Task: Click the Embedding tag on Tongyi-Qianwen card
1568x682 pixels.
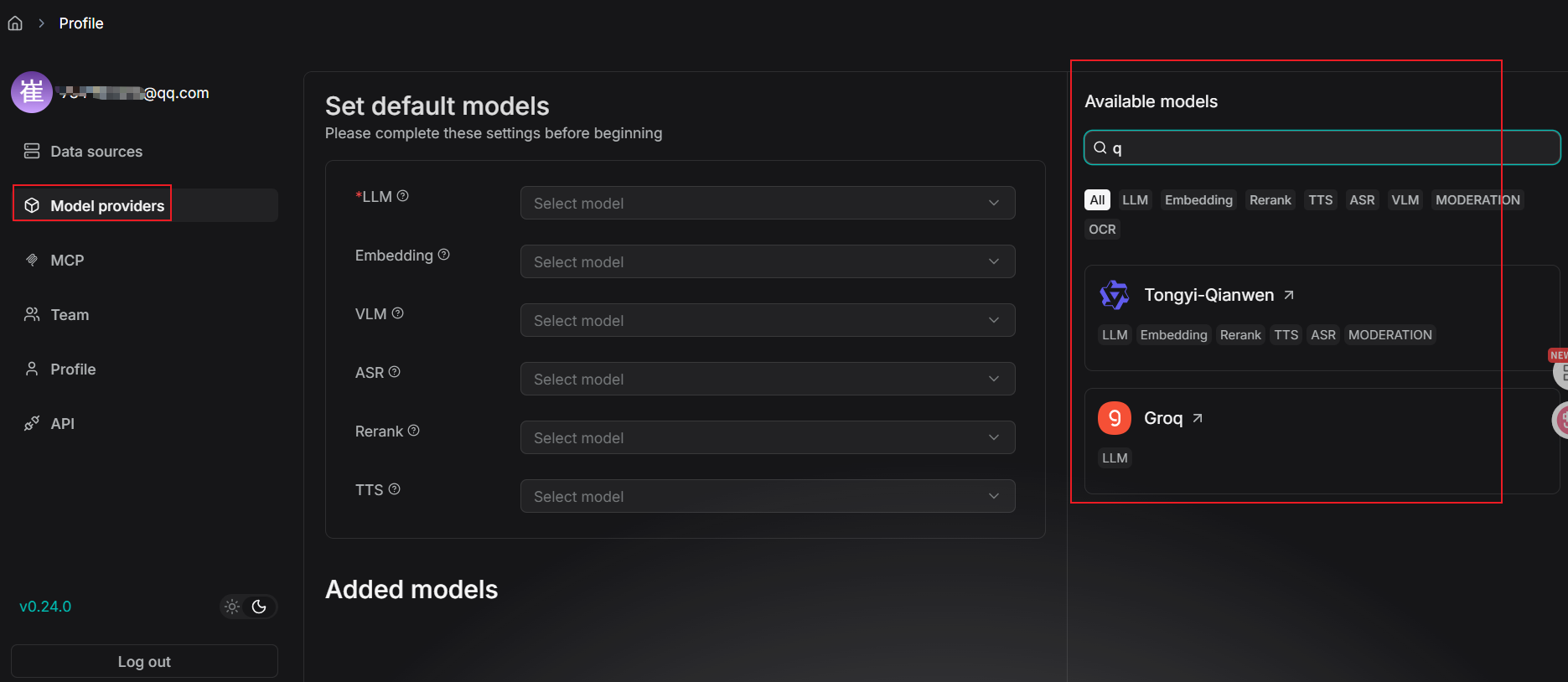Action: (1173, 335)
